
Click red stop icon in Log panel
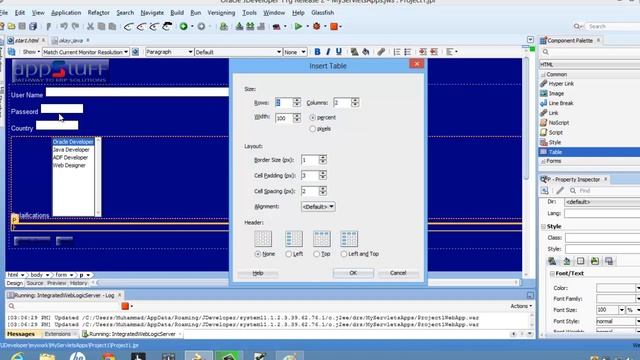pos(125,306)
